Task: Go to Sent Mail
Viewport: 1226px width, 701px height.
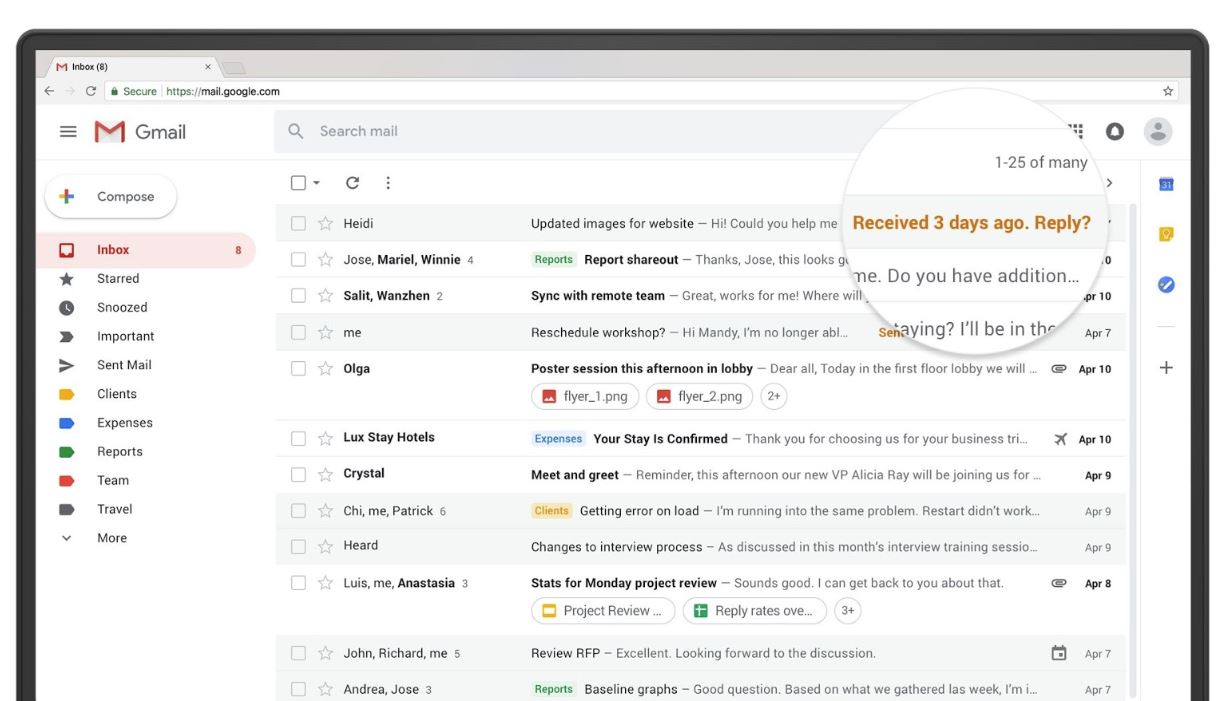Action: 124,365
